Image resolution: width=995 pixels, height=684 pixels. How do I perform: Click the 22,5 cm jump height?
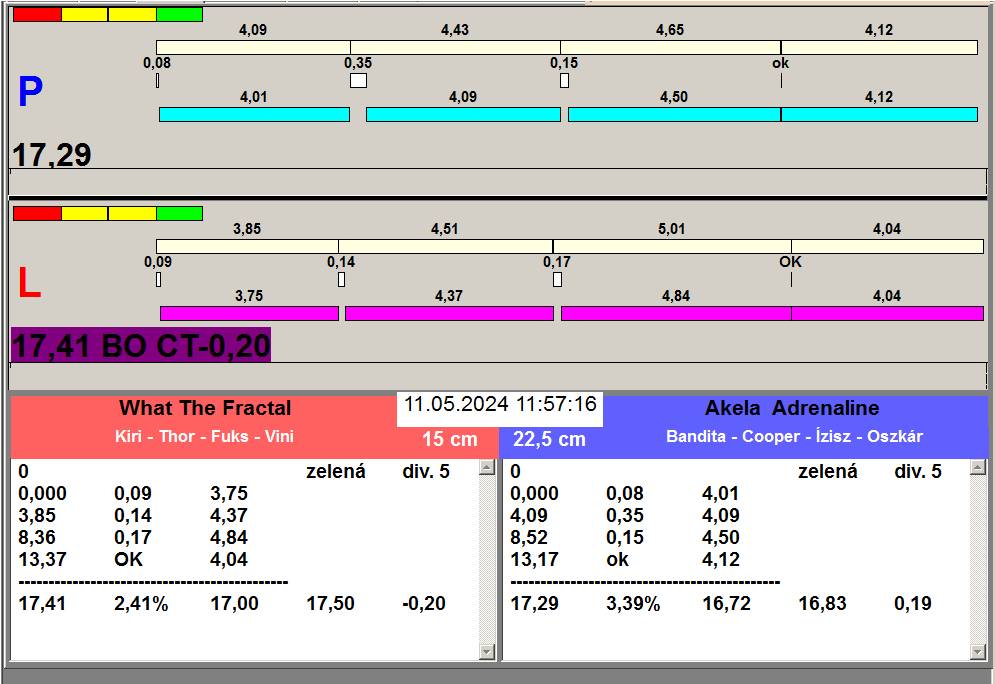pos(549,439)
